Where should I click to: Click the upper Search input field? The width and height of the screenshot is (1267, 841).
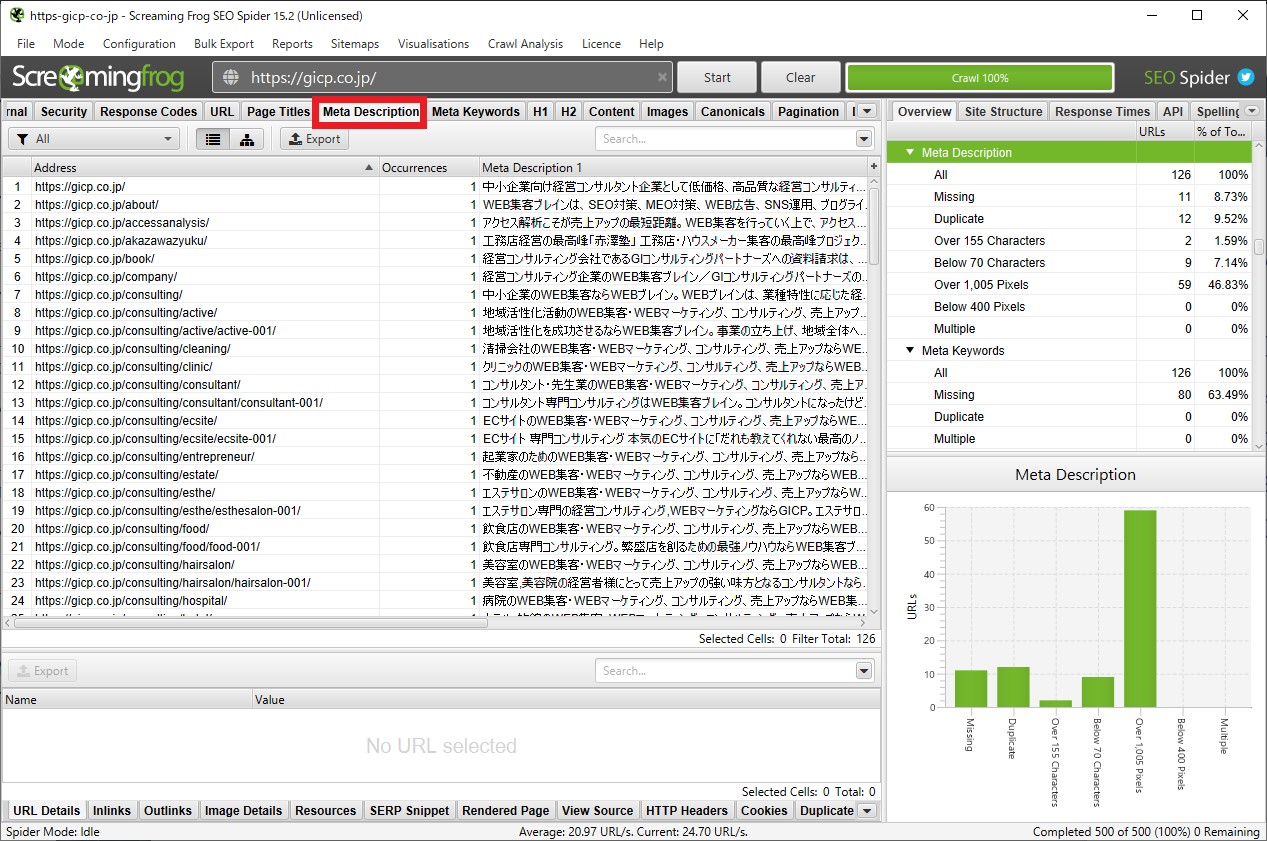point(726,139)
